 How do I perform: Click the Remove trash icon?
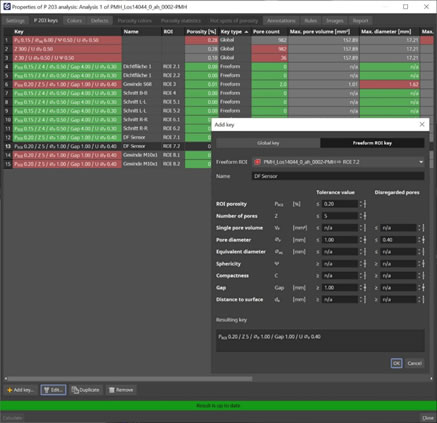[112, 390]
